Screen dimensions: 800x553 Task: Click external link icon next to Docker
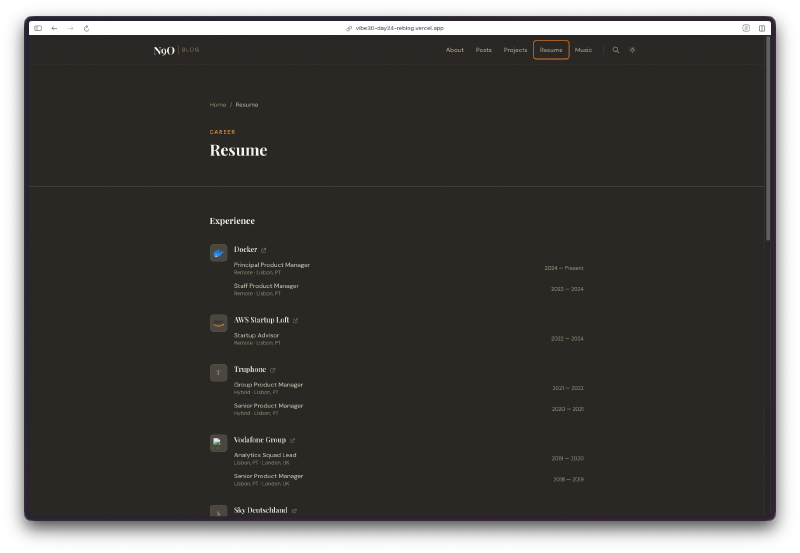(264, 250)
